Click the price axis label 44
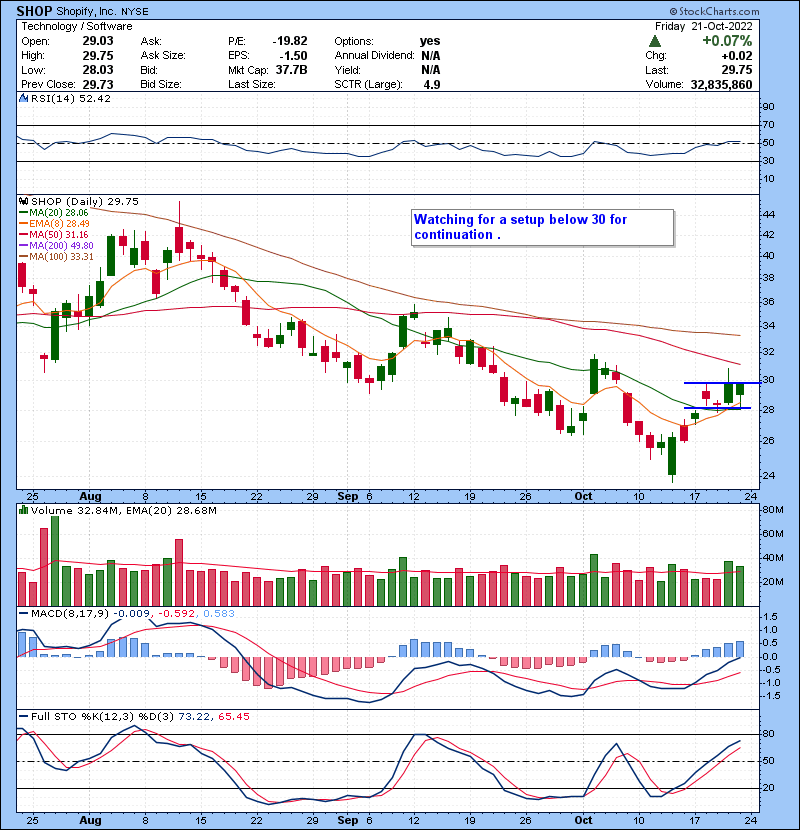This screenshot has width=800, height=830. (769, 214)
